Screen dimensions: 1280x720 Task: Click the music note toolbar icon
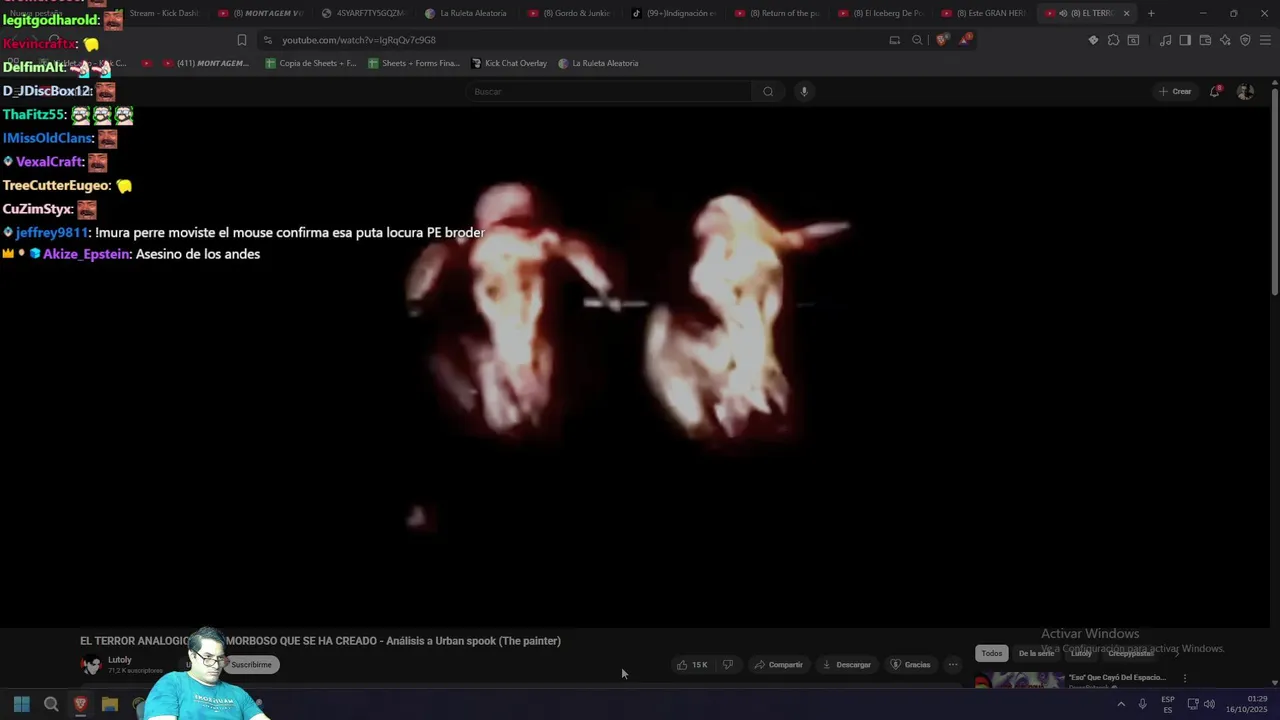coord(1166,40)
